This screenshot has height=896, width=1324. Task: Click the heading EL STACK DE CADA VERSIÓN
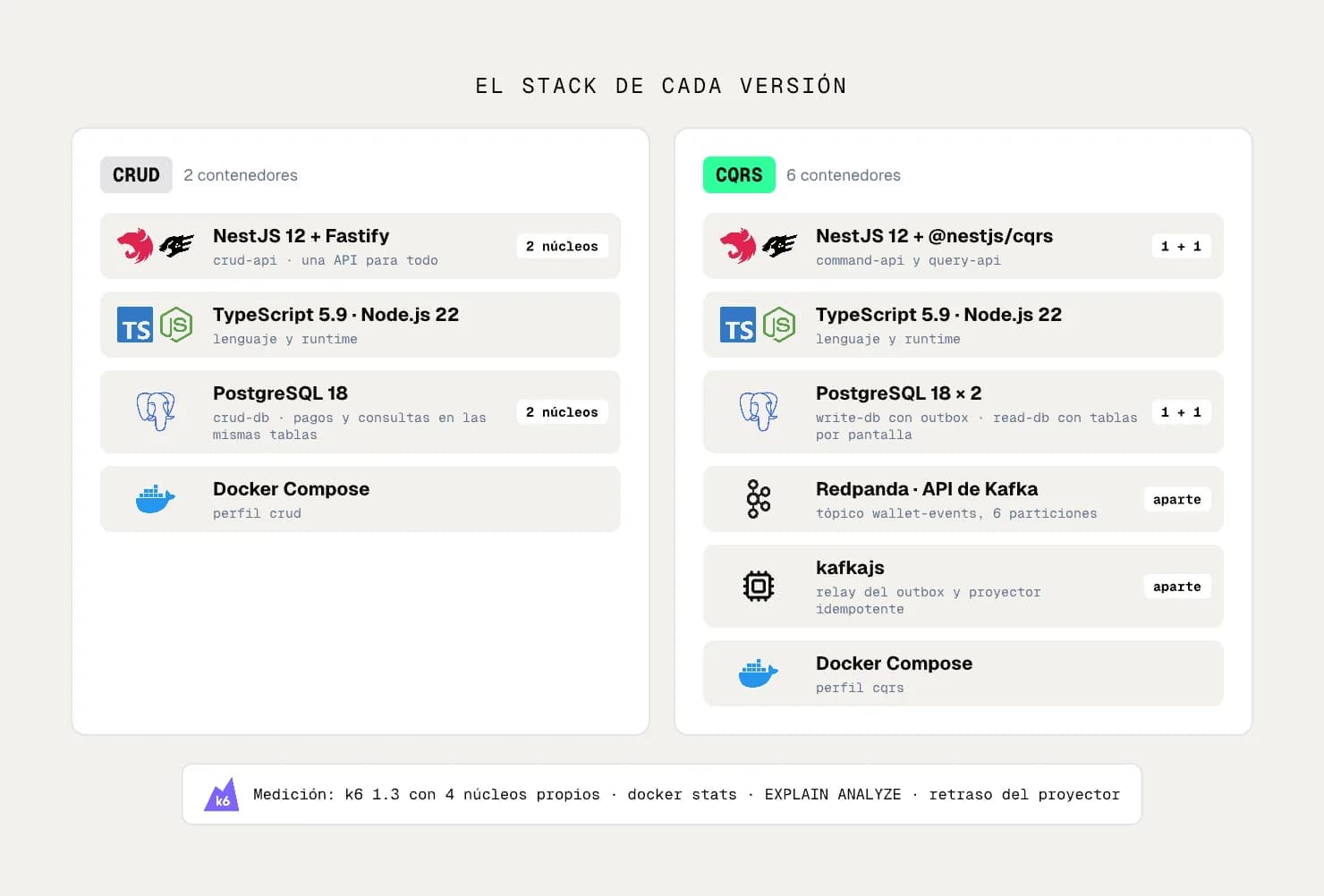point(661,86)
